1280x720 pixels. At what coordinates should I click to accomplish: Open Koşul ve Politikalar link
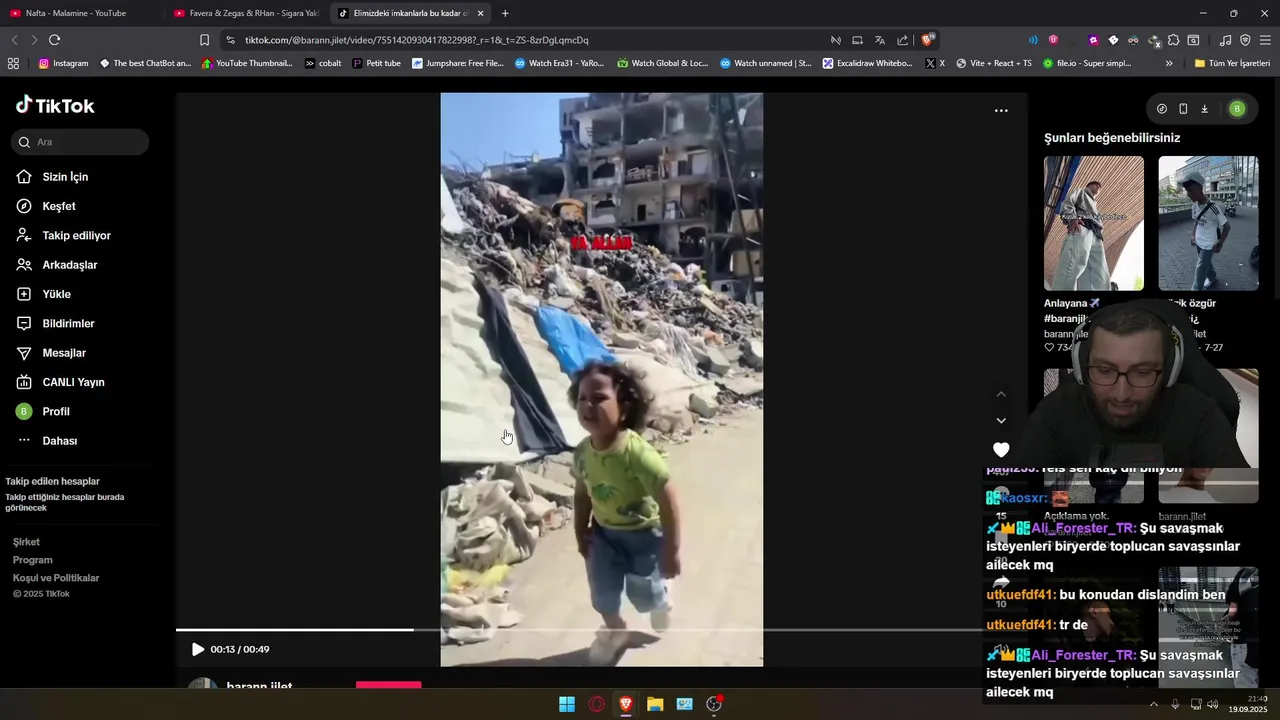point(56,578)
